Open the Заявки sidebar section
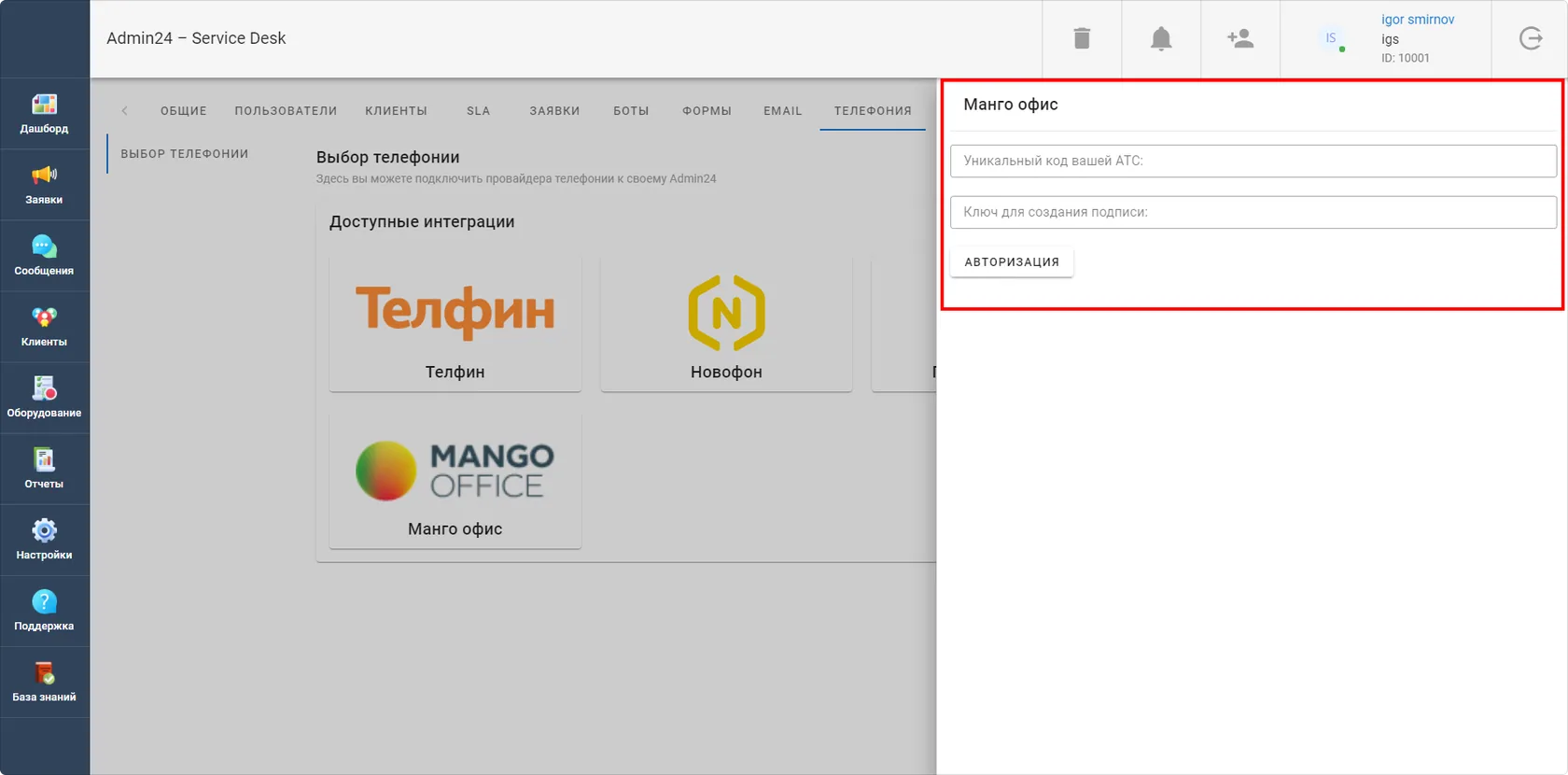Viewport: 1568px width, 775px height. [x=44, y=185]
